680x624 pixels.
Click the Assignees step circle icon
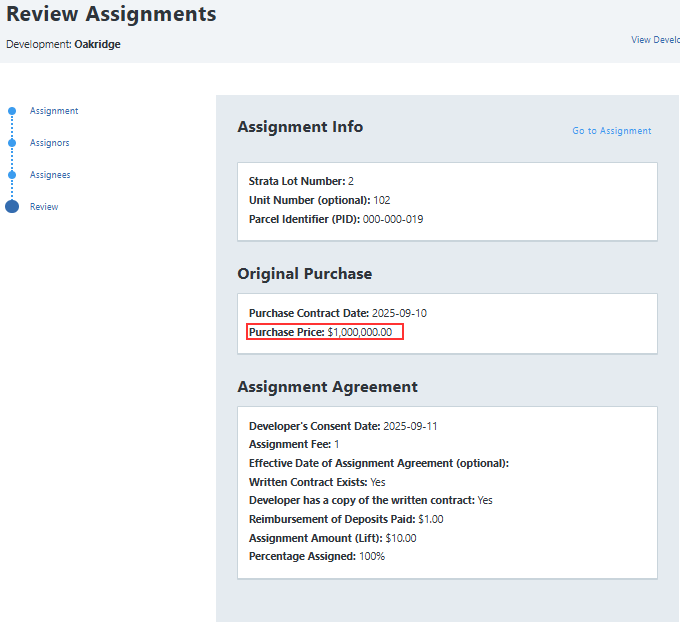pyautogui.click(x=12, y=175)
